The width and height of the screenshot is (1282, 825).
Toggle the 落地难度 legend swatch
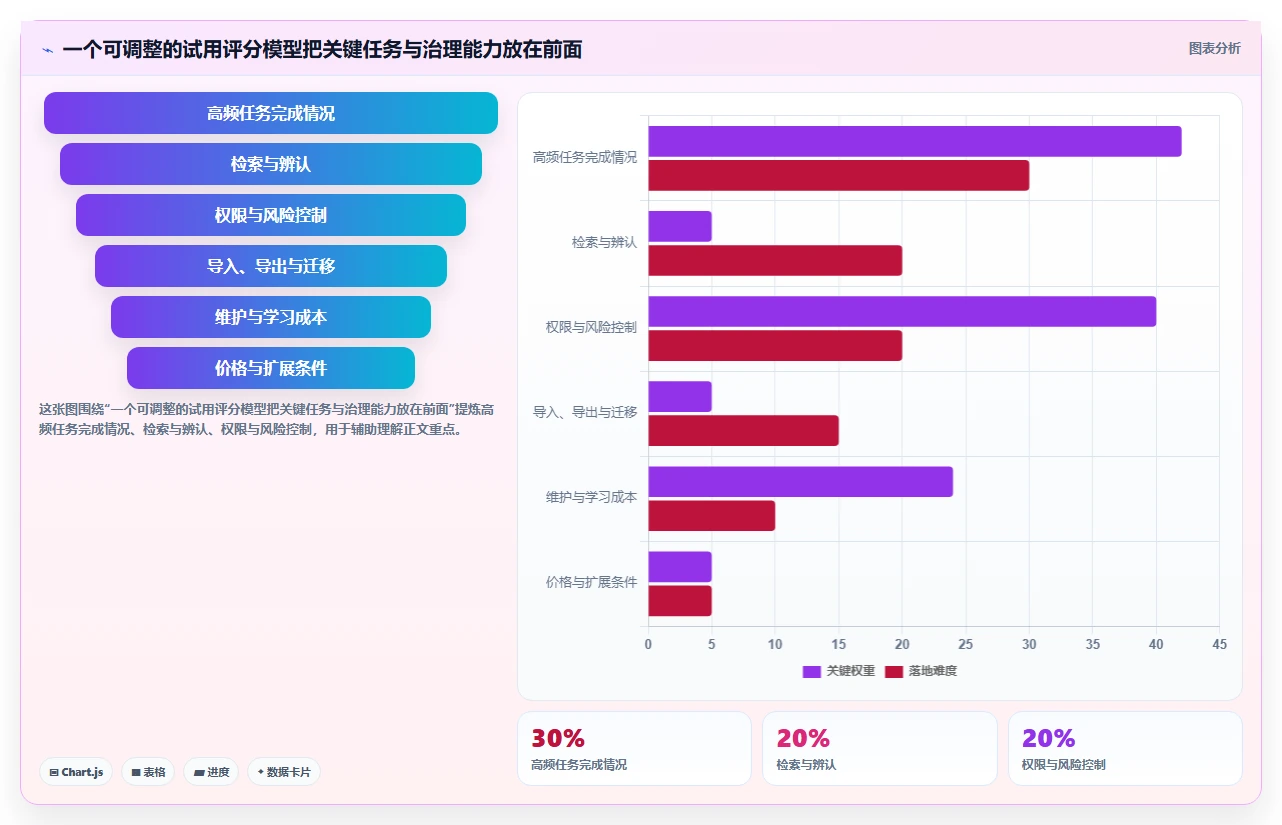(894, 671)
